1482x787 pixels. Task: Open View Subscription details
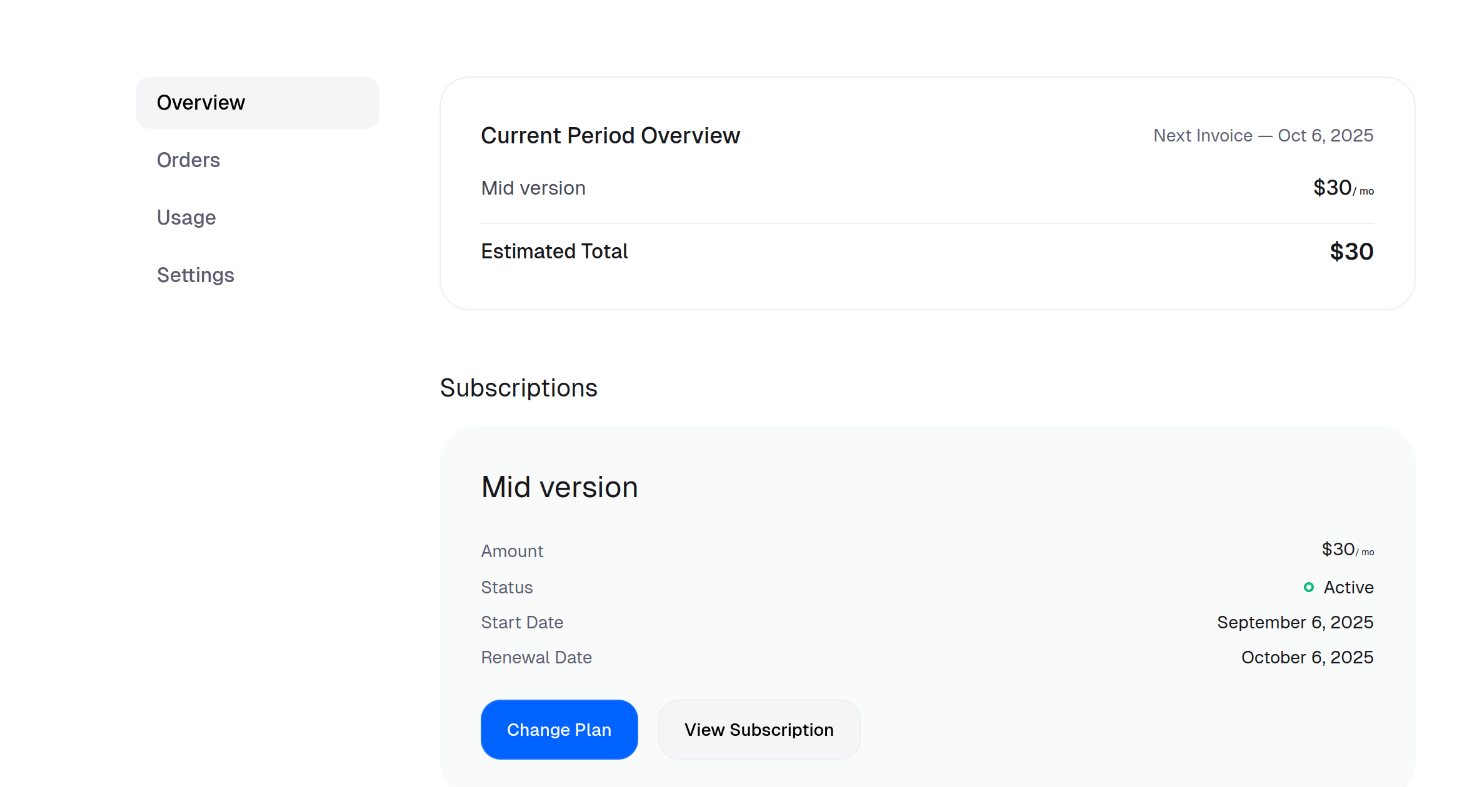tap(759, 730)
